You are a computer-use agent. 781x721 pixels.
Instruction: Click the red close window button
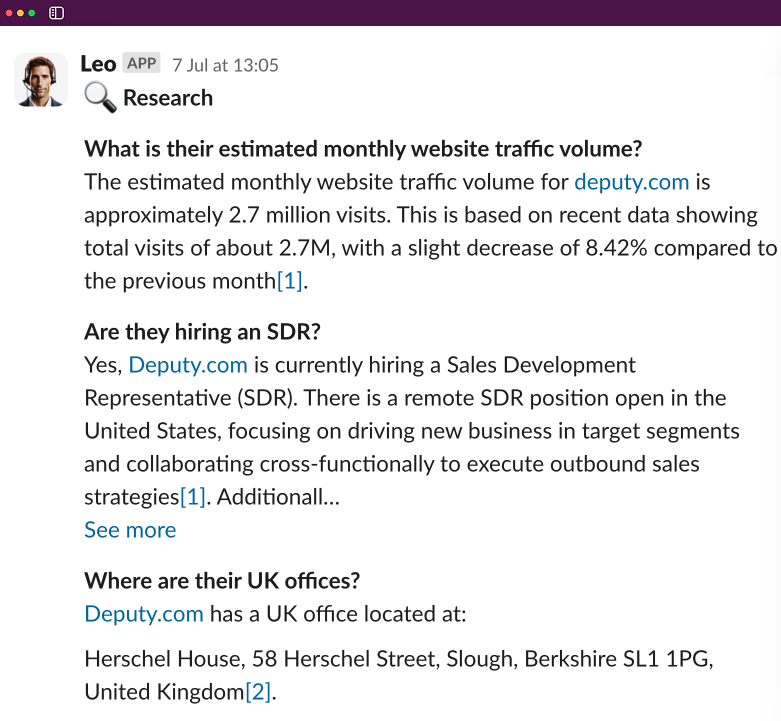tap(9, 13)
